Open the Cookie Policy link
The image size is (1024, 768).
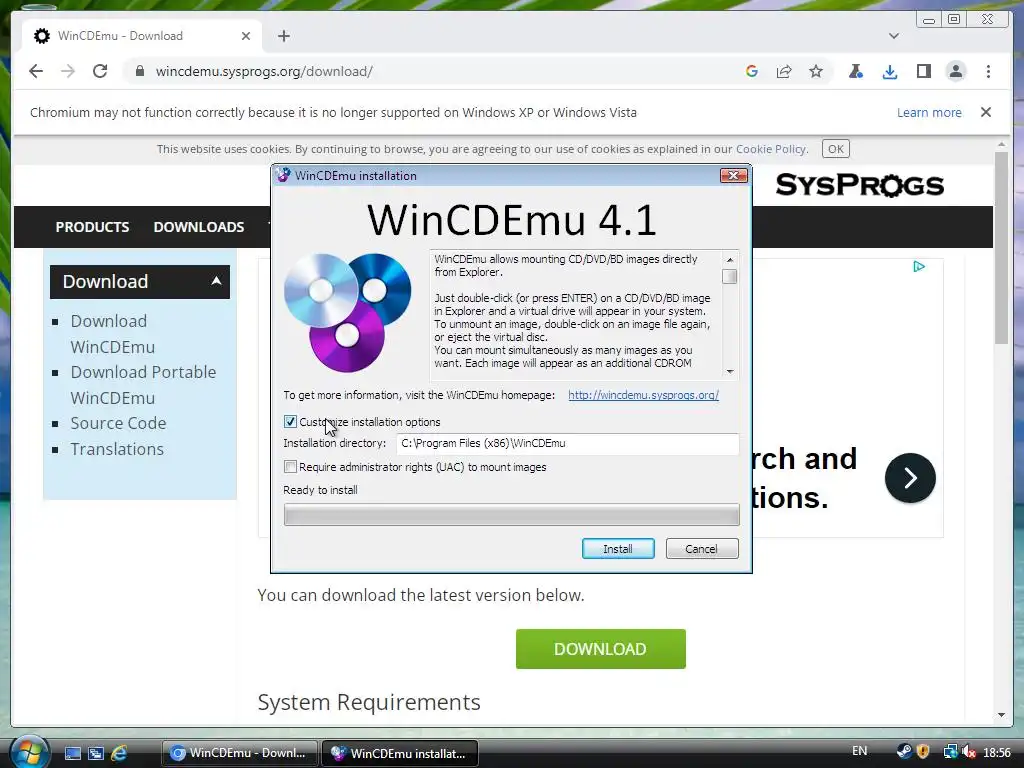coord(771,149)
